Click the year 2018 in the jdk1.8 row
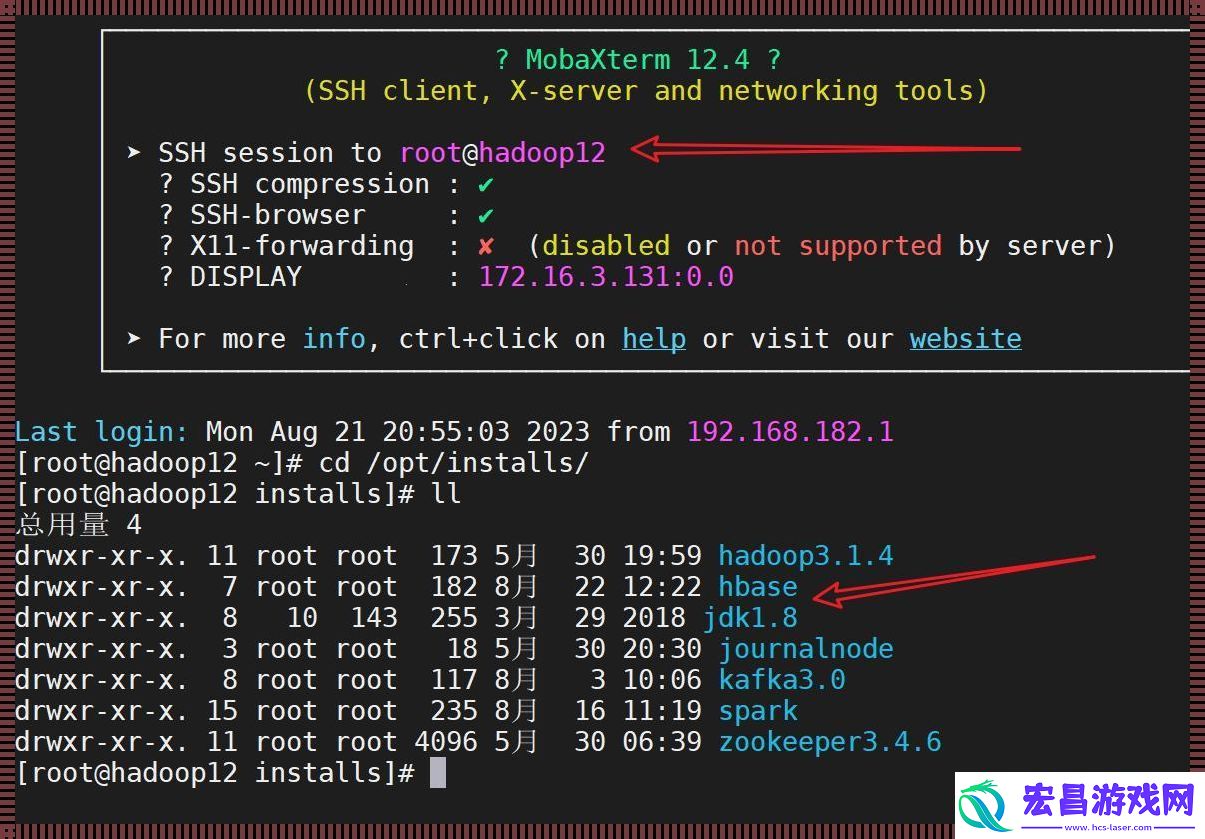This screenshot has height=839, width=1205. 654,618
